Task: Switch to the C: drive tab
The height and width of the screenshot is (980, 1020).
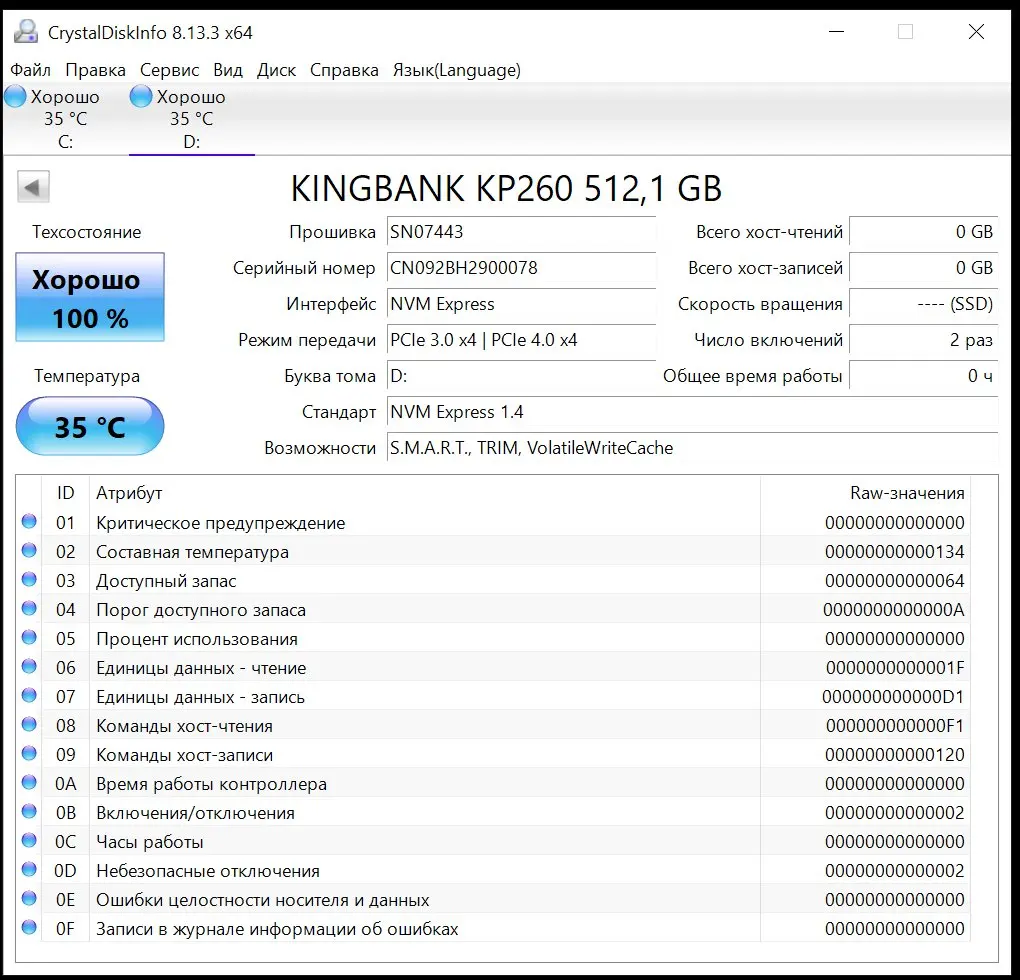Action: [x=65, y=120]
